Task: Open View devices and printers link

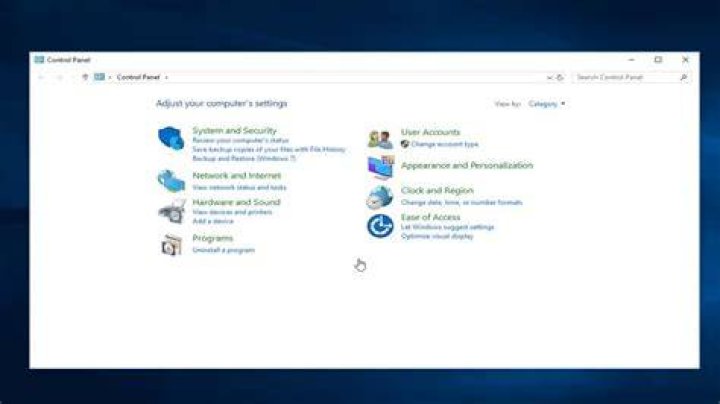Action: click(232, 212)
